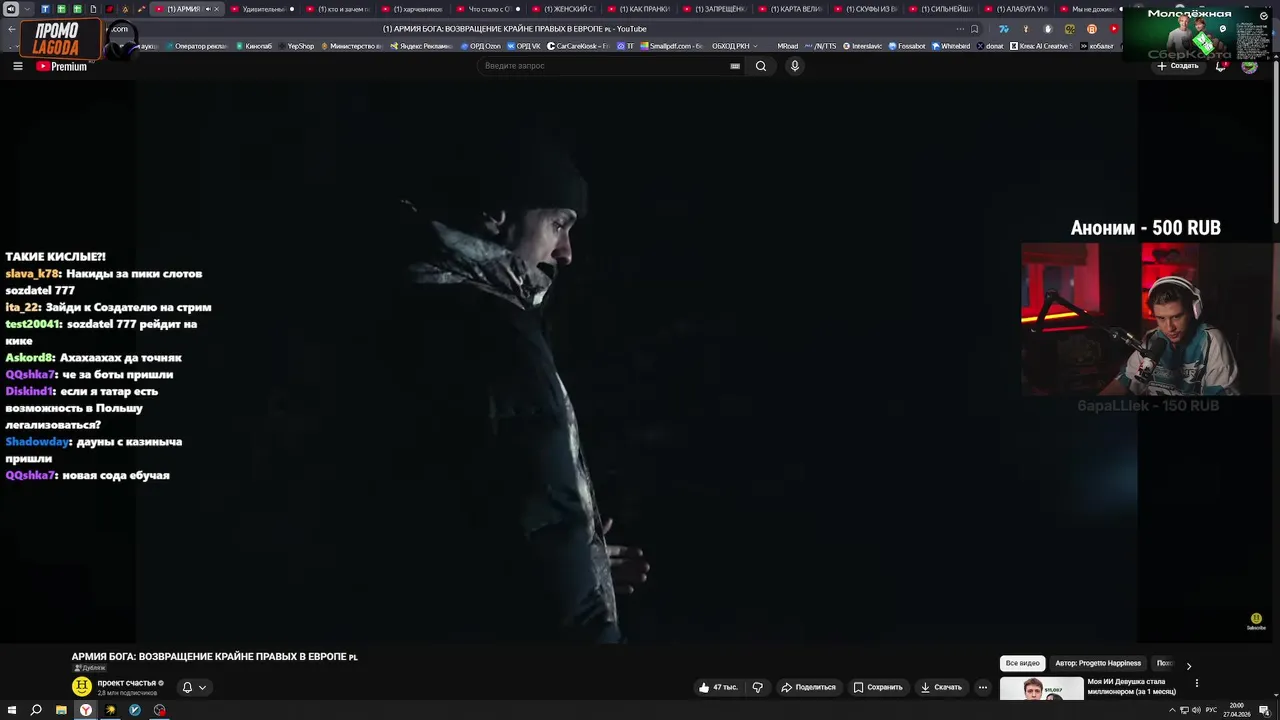Image resolution: width=1280 pixels, height=720 pixels.
Task: Open the проект счастья channel avatar
Action: point(82,686)
